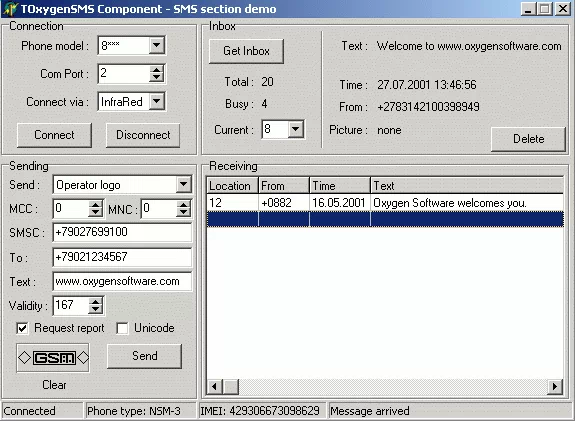This screenshot has height=421, width=575.
Task: Click the 16.05.2001 time cell
Action: pos(339,203)
